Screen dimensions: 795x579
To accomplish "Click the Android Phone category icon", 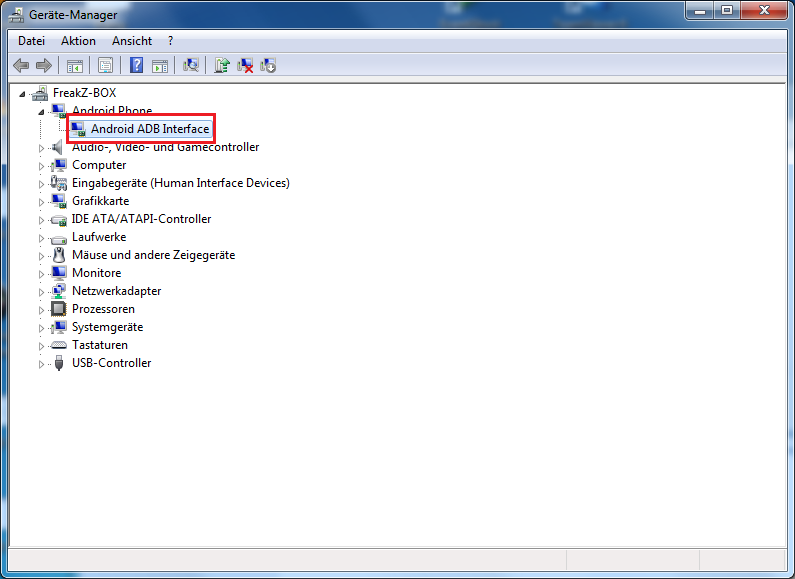I will (x=59, y=111).
